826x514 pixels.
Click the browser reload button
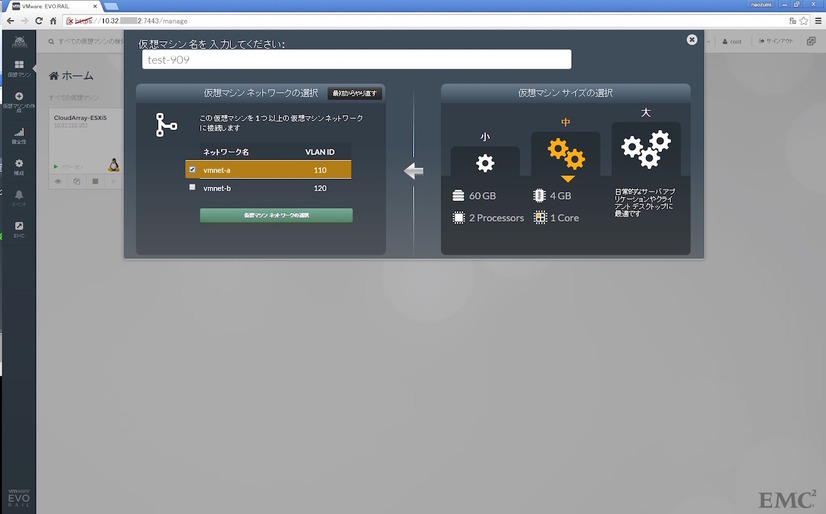coord(38,21)
